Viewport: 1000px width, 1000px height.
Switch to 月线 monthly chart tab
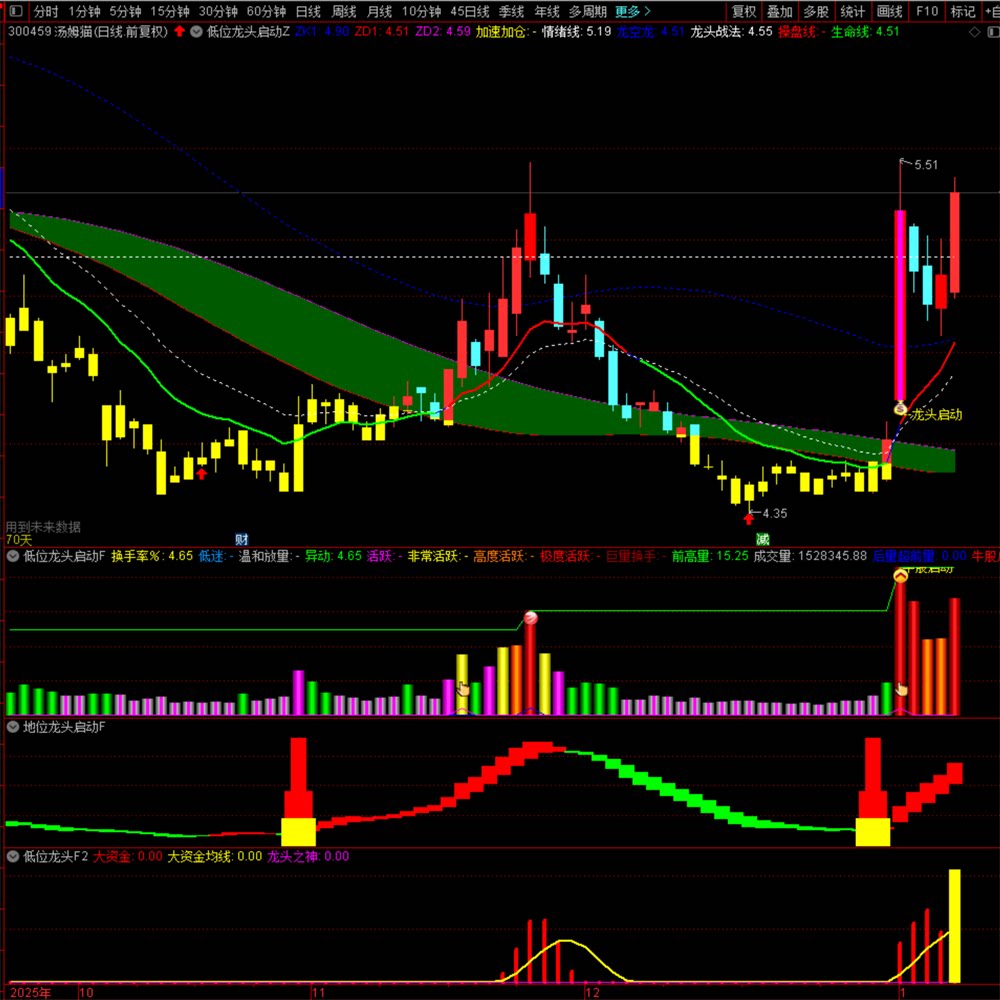point(379,11)
